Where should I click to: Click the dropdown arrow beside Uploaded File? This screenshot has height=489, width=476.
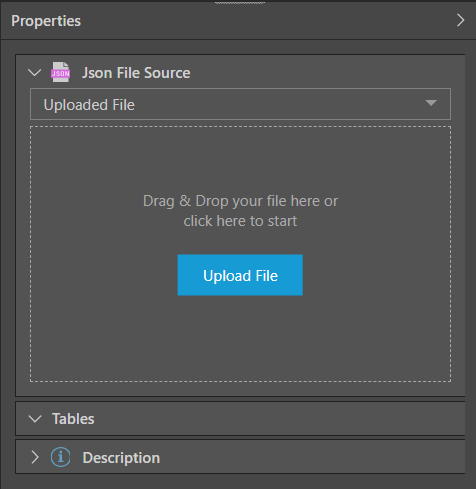(431, 103)
